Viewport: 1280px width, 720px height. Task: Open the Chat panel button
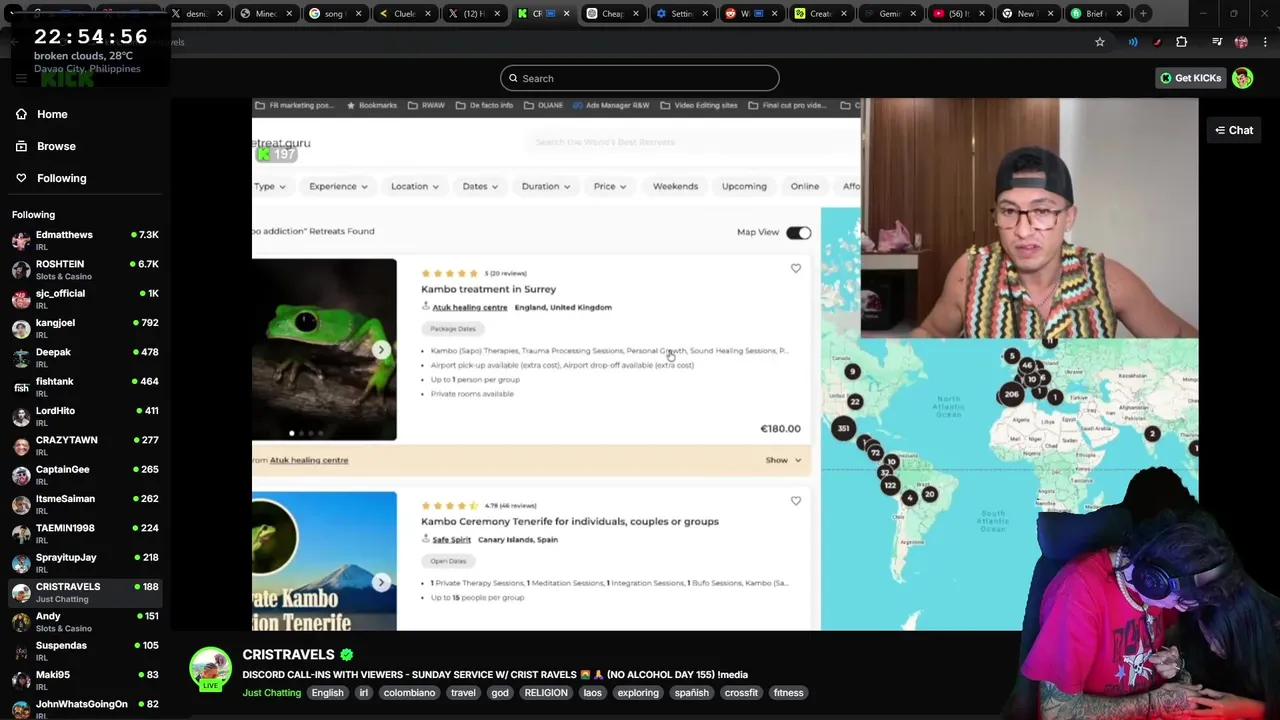[x=1234, y=130]
